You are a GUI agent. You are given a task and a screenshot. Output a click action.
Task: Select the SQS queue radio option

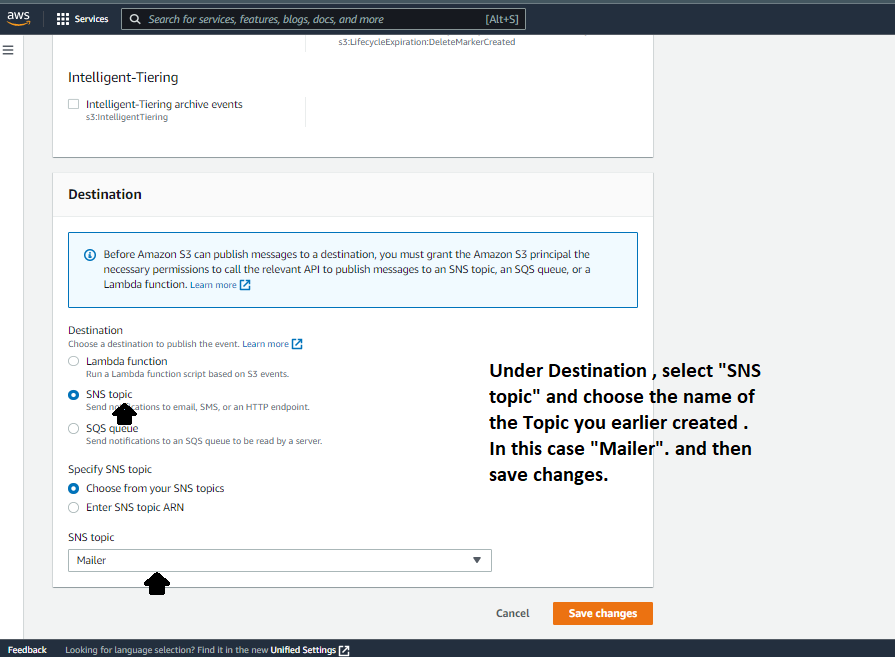pyautogui.click(x=74, y=428)
